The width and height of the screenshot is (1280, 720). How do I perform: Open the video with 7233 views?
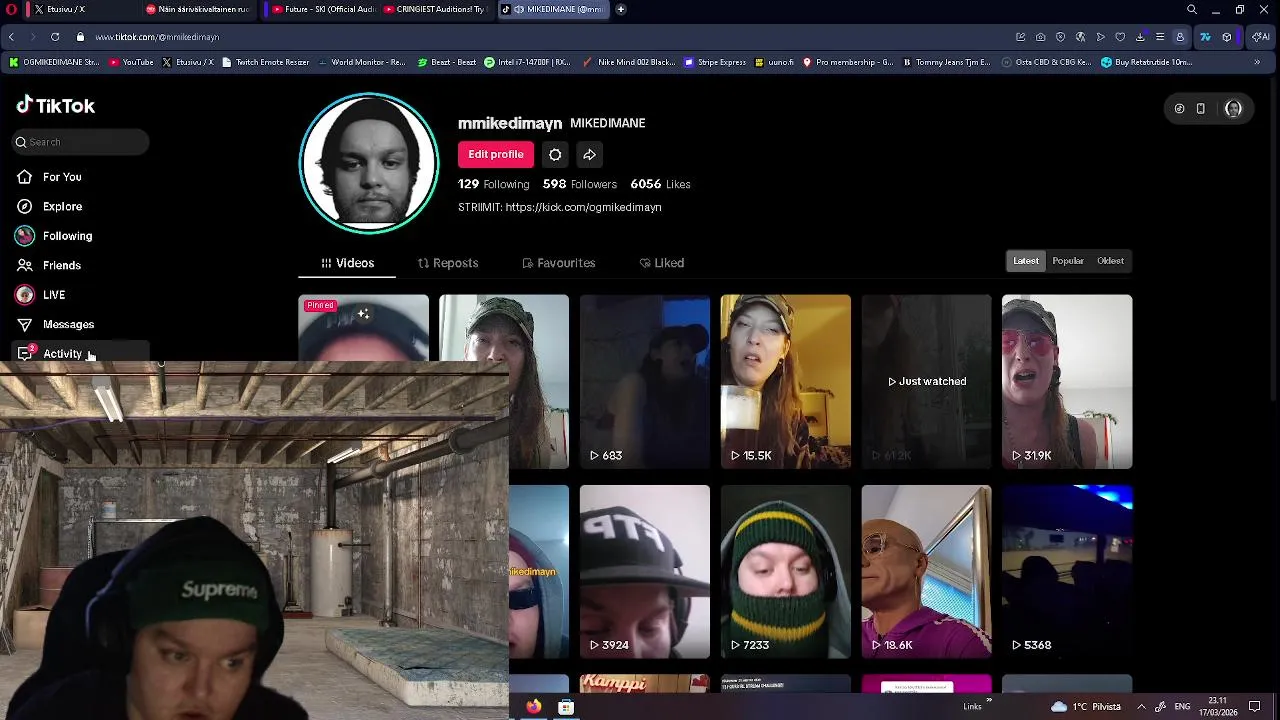coord(785,572)
